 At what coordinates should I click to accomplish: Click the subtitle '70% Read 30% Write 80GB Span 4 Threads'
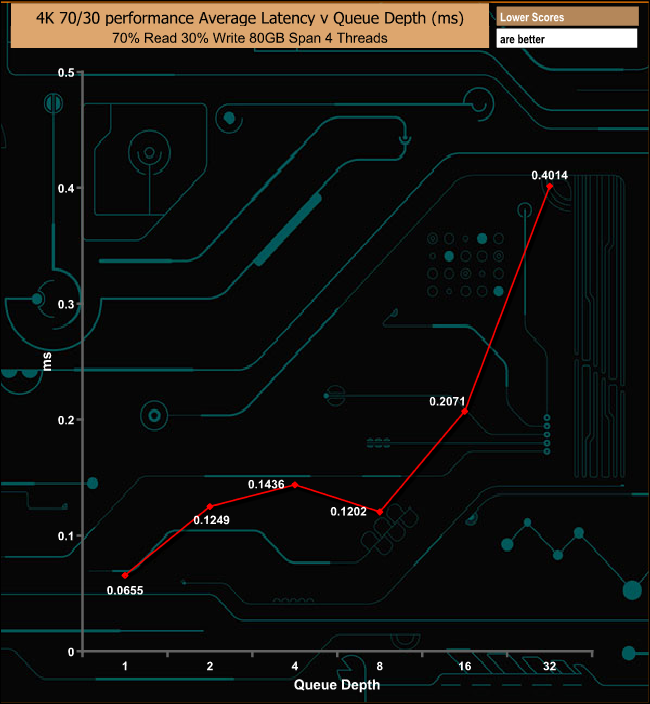click(250, 38)
